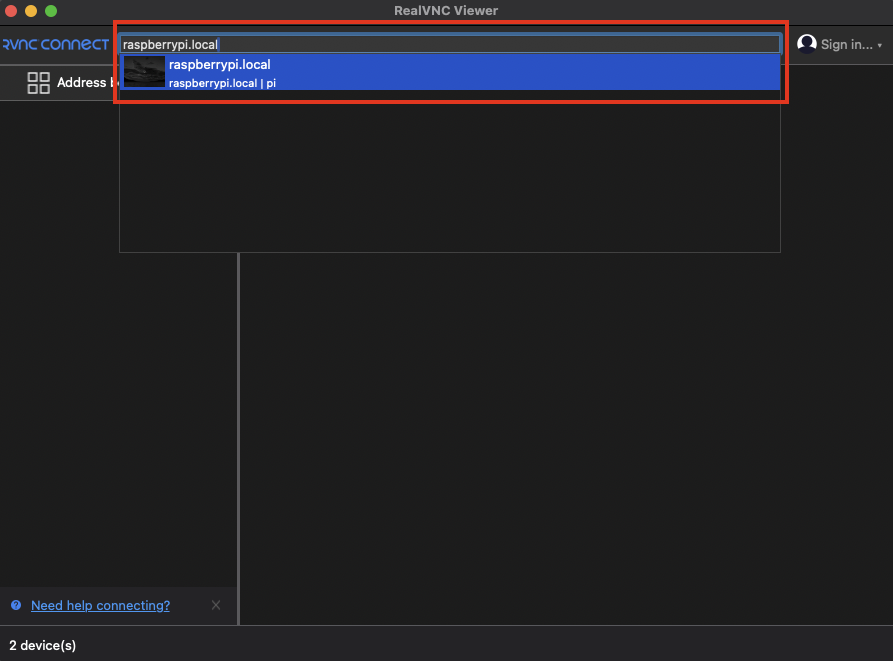This screenshot has width=893, height=661.
Task: Choose the 'raspberrypi.local | pi' suggestion subtitle
Action: point(222,83)
